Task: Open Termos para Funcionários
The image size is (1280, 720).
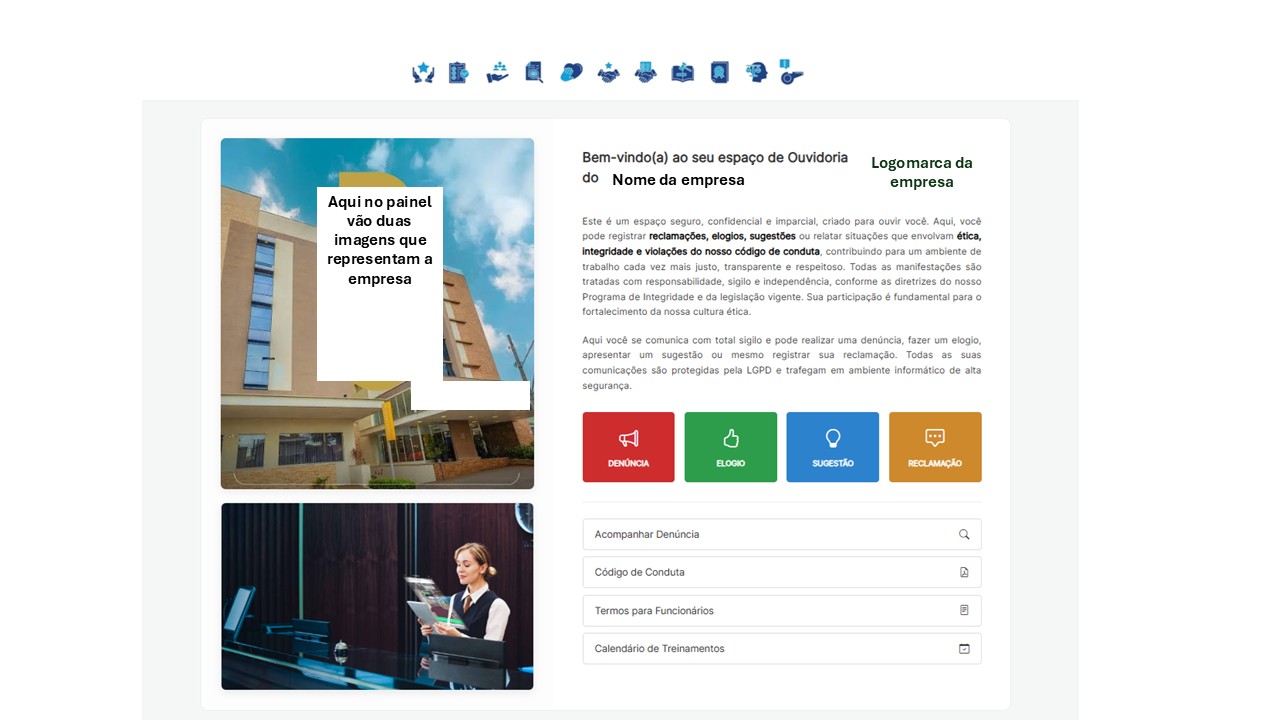Action: 780,610
